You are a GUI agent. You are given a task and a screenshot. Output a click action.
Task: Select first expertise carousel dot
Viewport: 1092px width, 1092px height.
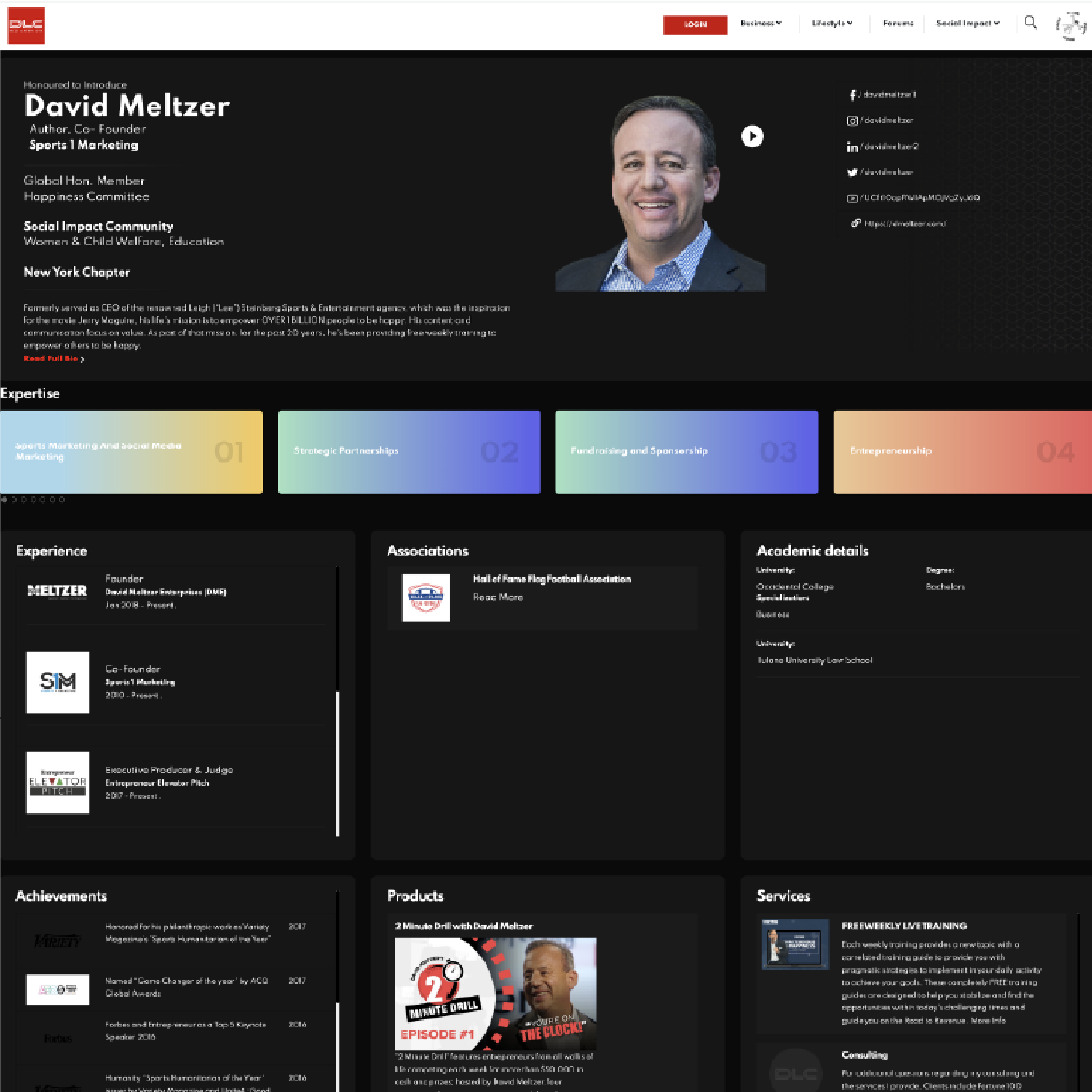[x=4, y=499]
